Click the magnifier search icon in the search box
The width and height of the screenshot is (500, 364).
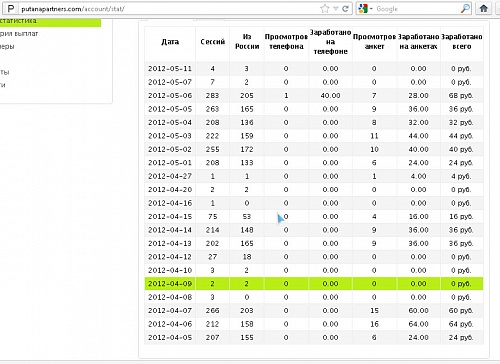click(x=465, y=9)
